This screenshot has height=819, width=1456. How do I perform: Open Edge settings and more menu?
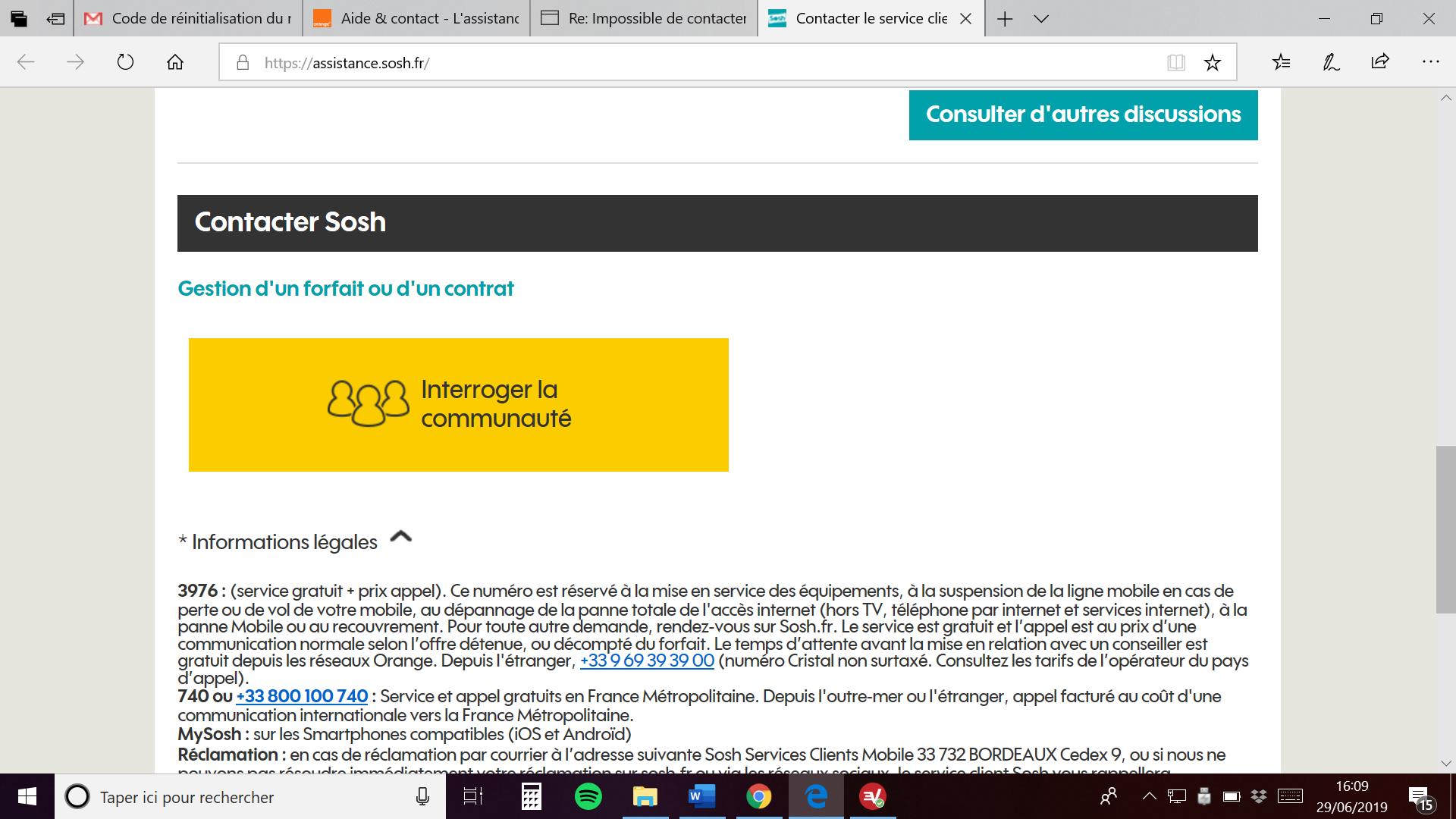coord(1430,62)
